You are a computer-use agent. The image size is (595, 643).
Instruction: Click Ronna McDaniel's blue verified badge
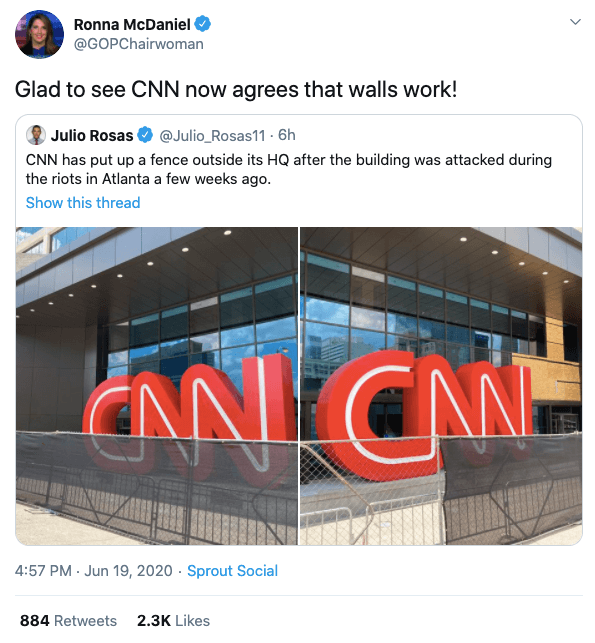(x=203, y=24)
